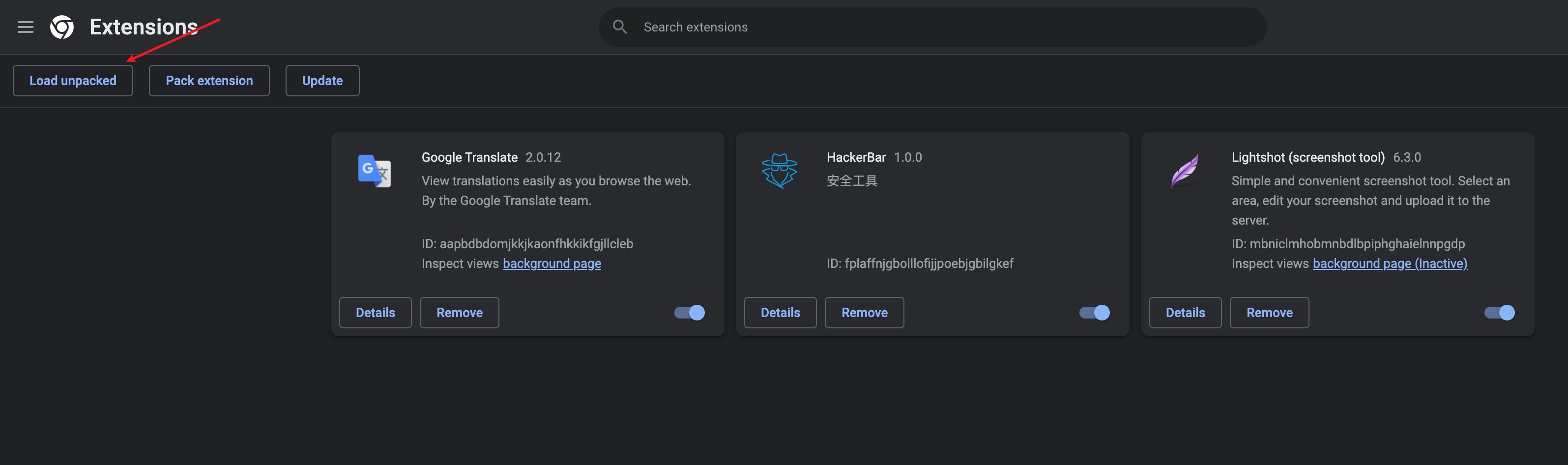The width and height of the screenshot is (1568, 465).
Task: Click the Google Translate extension icon
Action: click(x=375, y=171)
